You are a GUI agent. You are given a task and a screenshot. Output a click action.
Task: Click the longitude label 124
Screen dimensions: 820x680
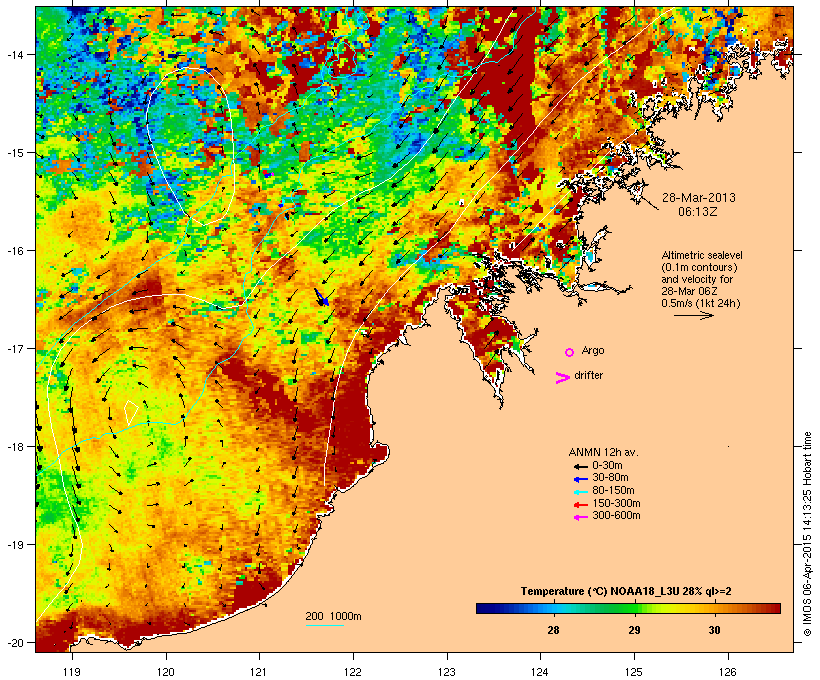(x=540, y=672)
